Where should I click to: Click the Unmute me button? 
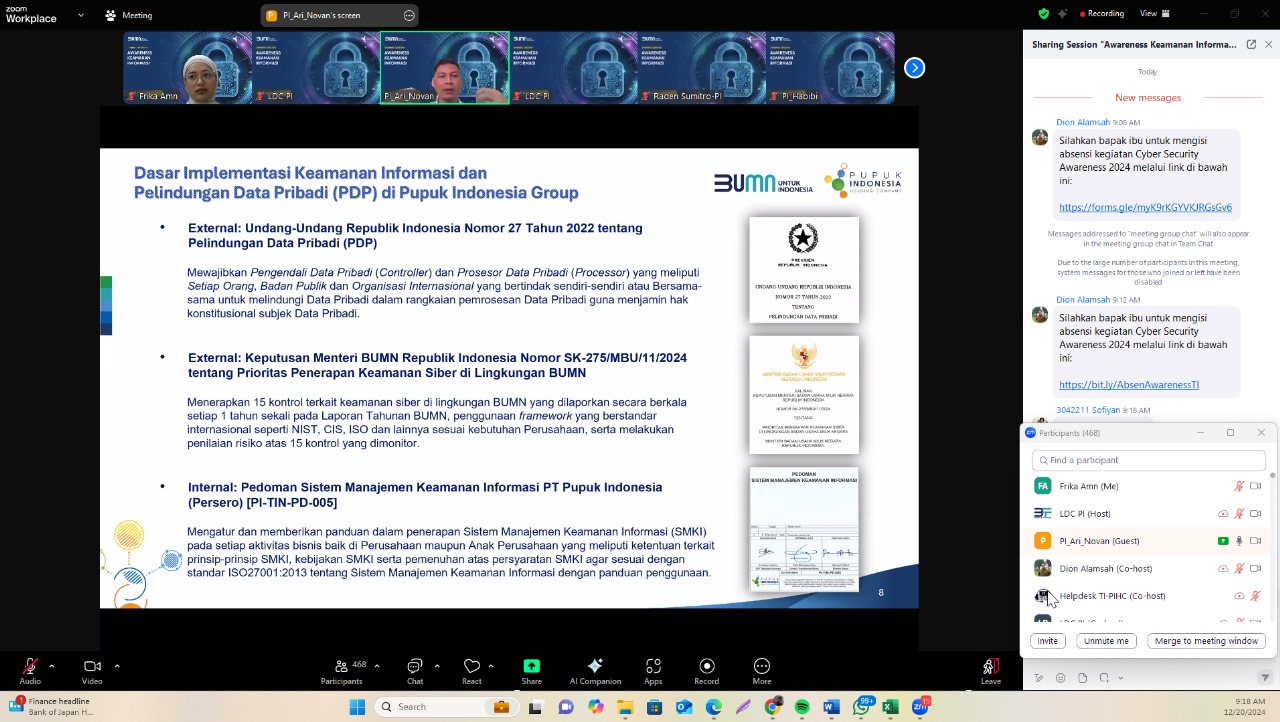coord(1106,641)
